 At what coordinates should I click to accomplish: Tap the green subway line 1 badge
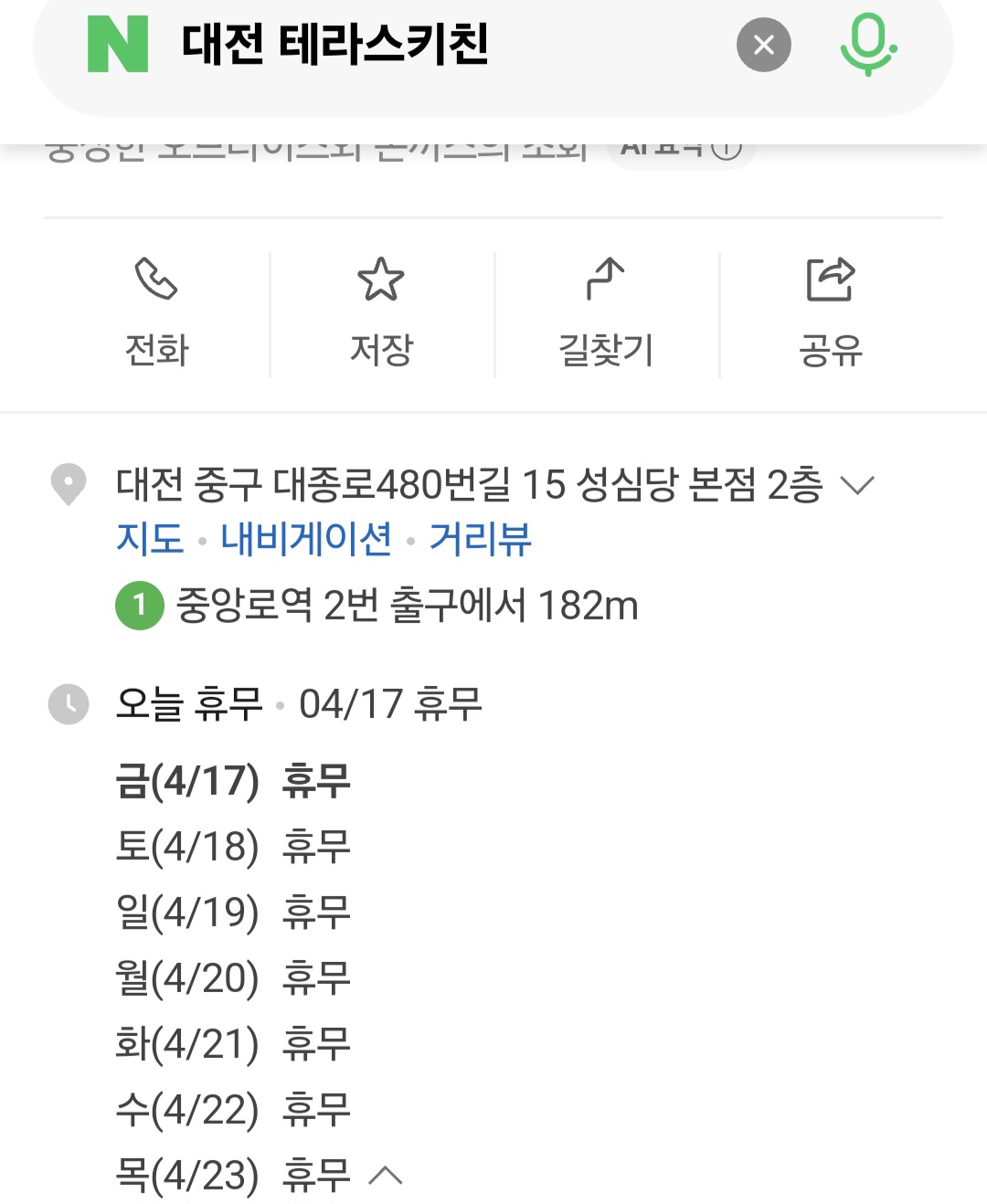139,606
